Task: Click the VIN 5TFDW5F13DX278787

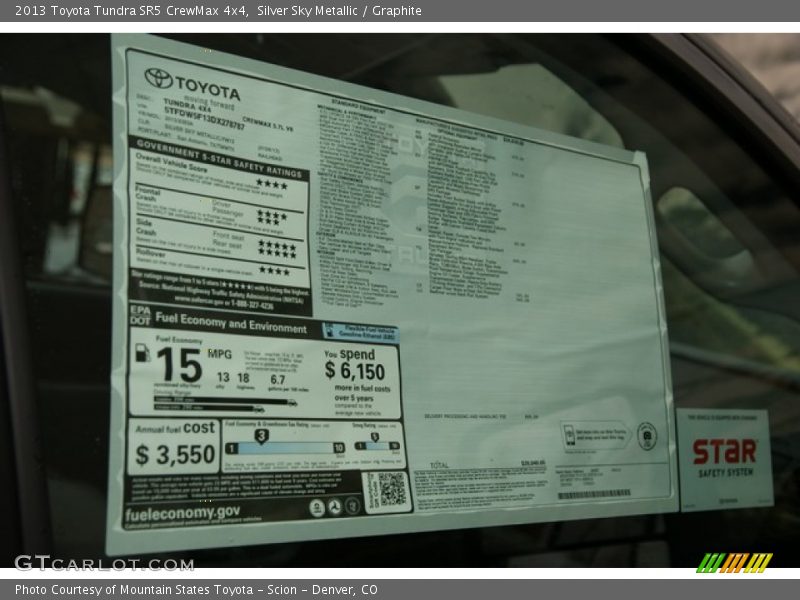Action: [x=204, y=117]
